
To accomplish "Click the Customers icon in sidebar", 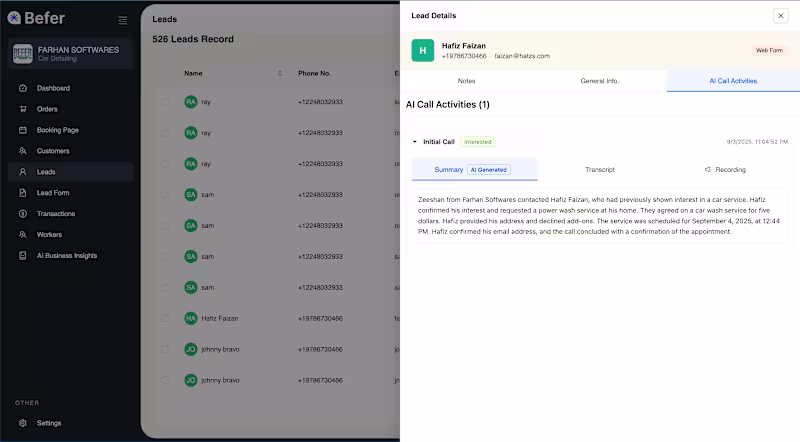I will (23, 151).
